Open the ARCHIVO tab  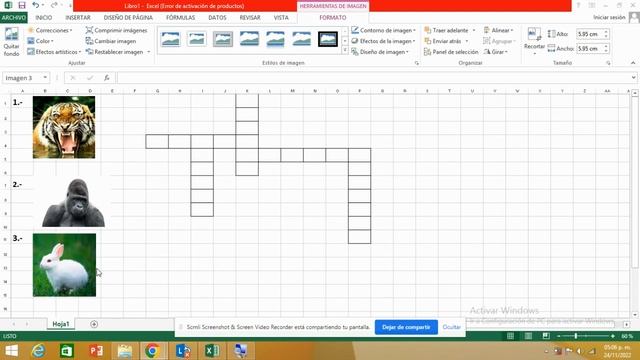13,18
